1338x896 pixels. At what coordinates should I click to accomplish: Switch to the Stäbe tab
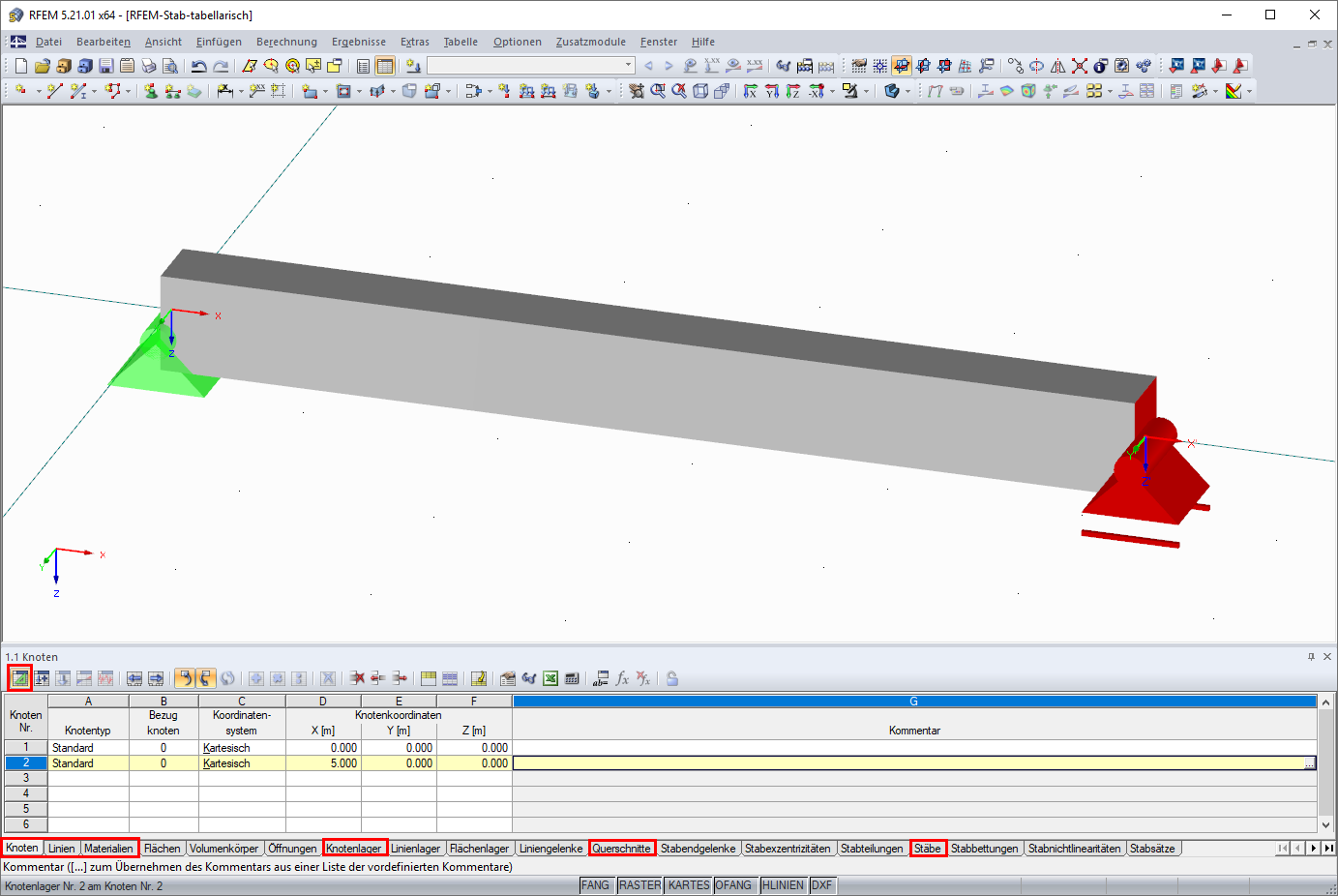(x=928, y=849)
